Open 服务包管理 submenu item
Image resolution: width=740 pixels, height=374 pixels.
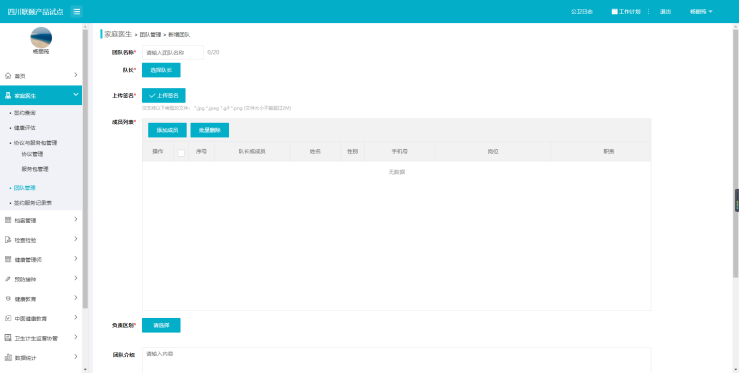35,169
